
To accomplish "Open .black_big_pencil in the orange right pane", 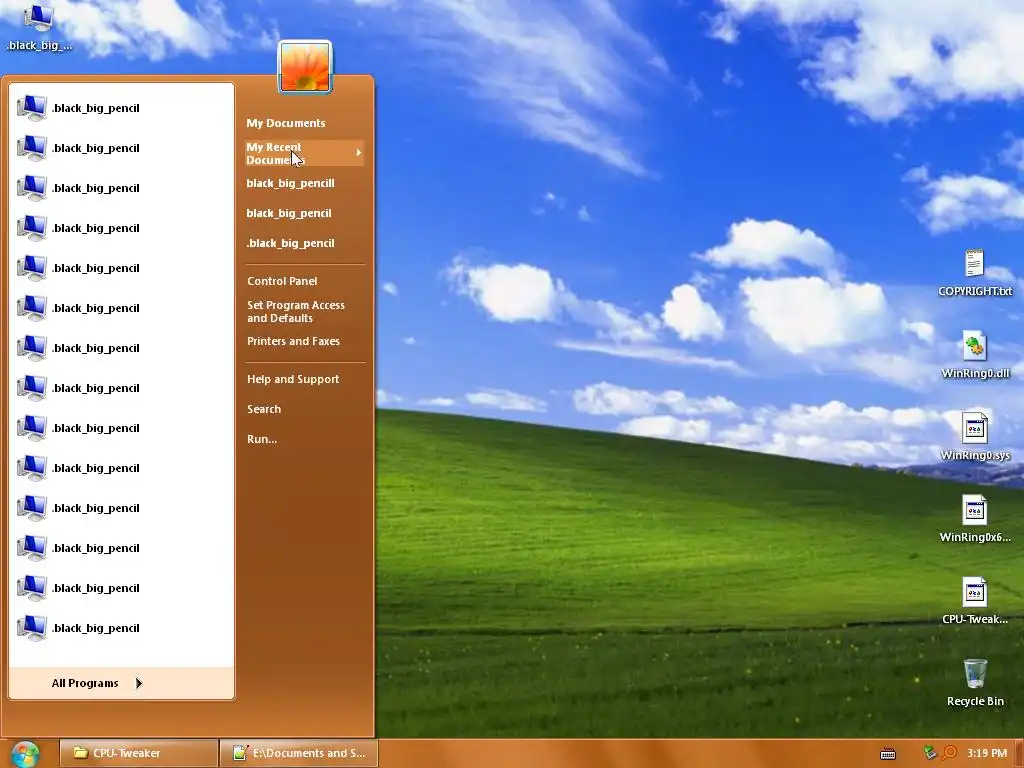I will [x=290, y=243].
